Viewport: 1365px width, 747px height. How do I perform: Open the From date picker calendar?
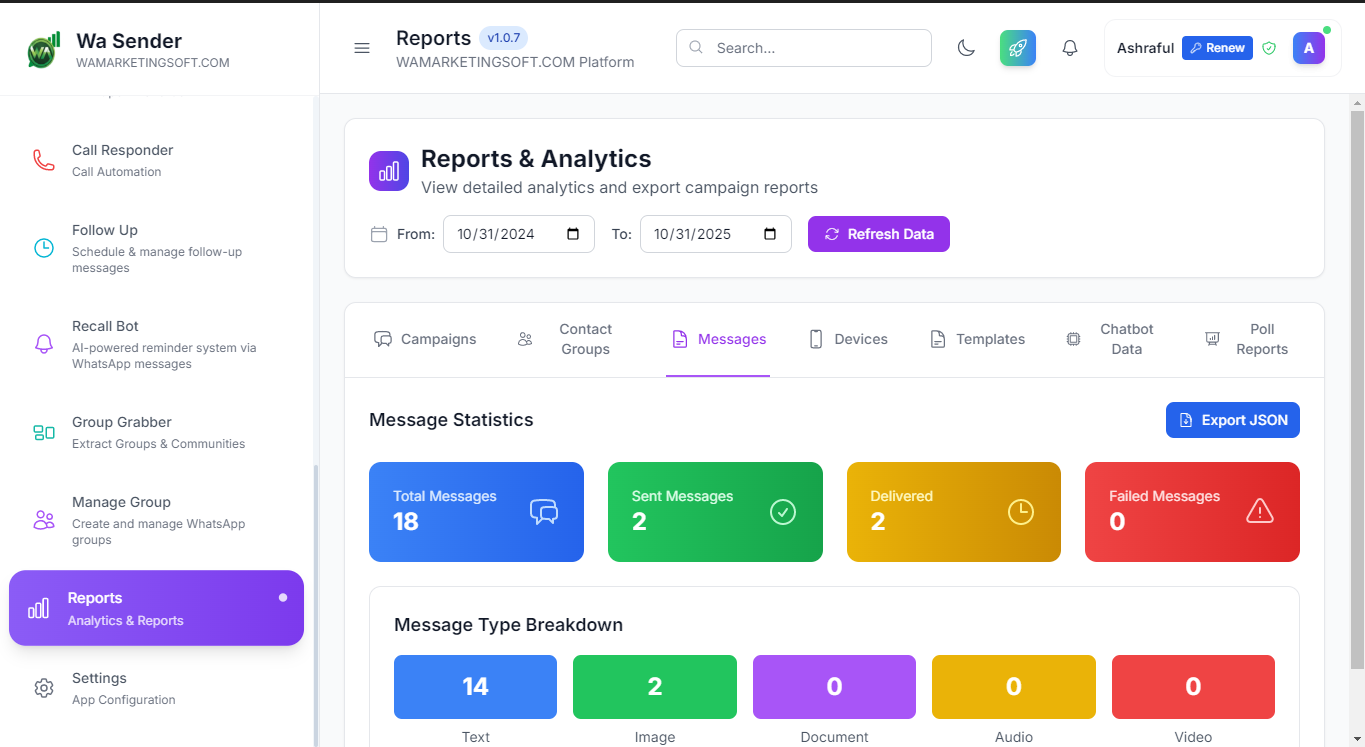coord(572,233)
